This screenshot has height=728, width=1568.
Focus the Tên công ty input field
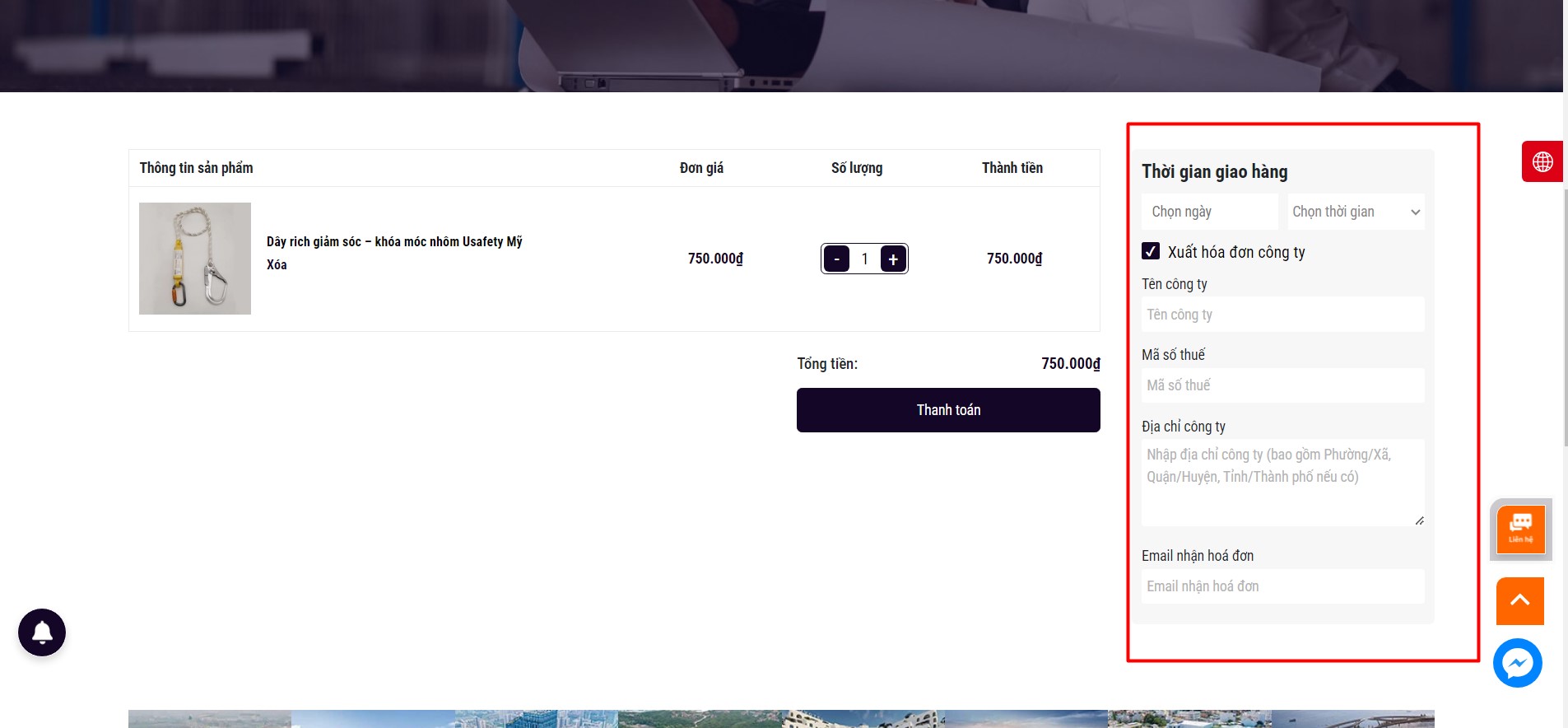pos(1282,315)
